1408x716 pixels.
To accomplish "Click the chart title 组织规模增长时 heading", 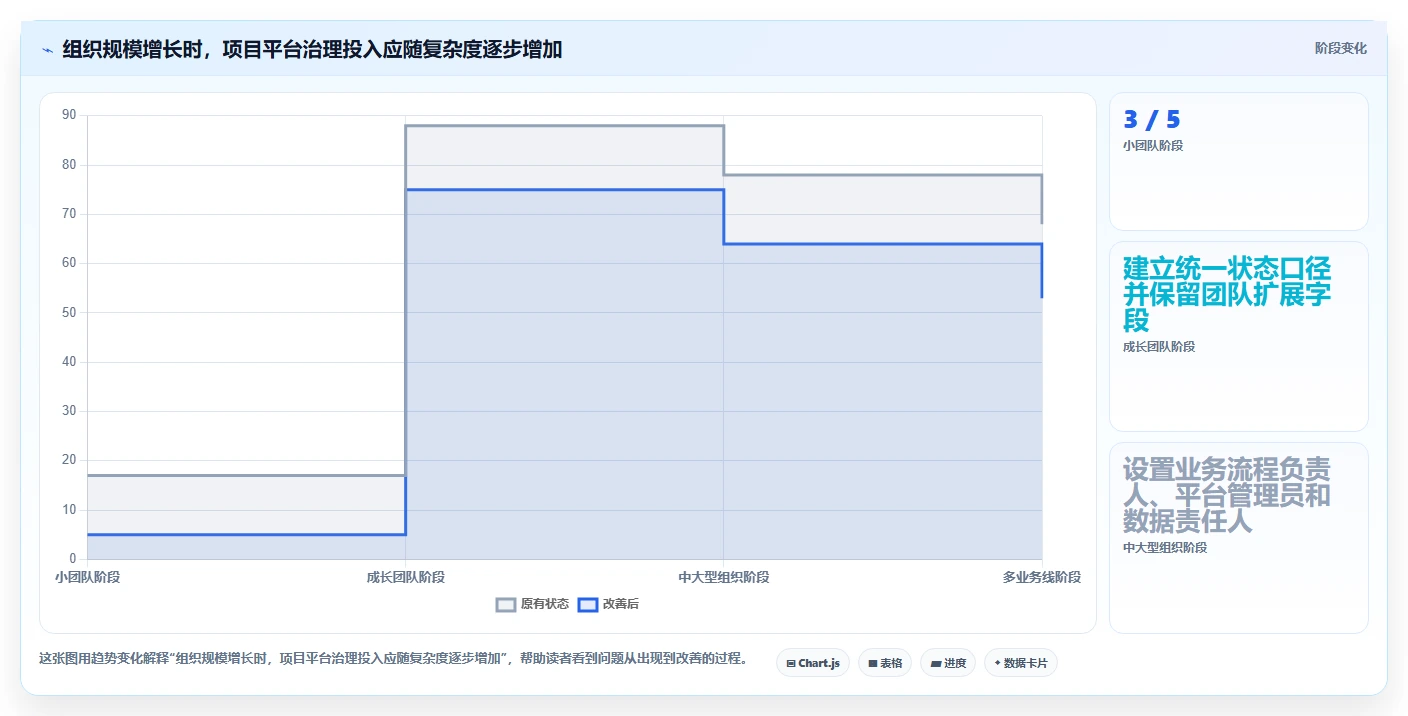I will point(312,49).
